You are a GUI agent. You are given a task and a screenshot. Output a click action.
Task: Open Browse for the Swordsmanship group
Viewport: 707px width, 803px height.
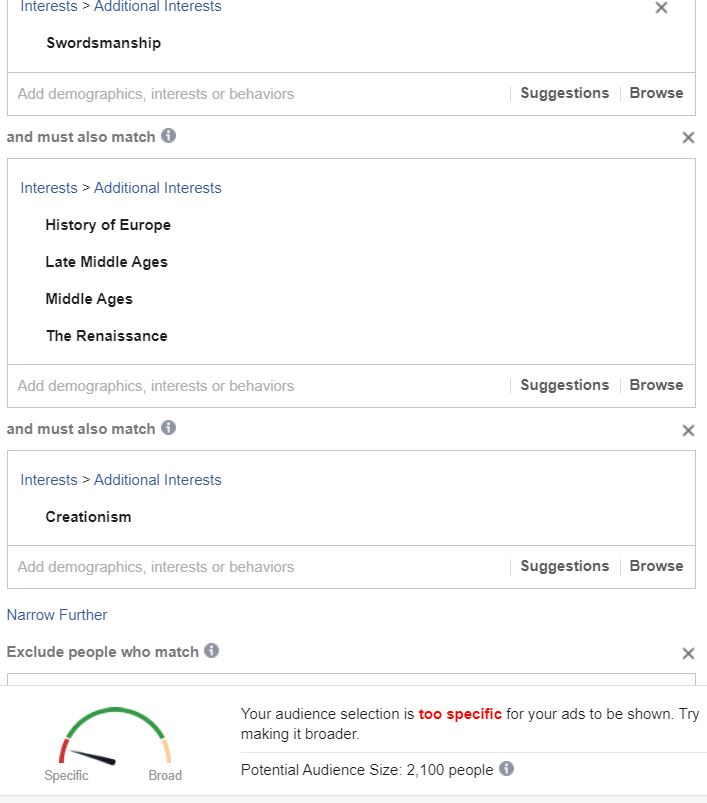(x=656, y=93)
